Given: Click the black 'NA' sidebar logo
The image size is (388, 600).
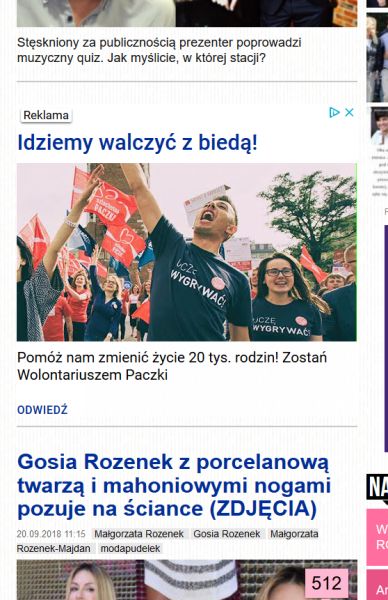Looking at the screenshot, I should 377,487.
